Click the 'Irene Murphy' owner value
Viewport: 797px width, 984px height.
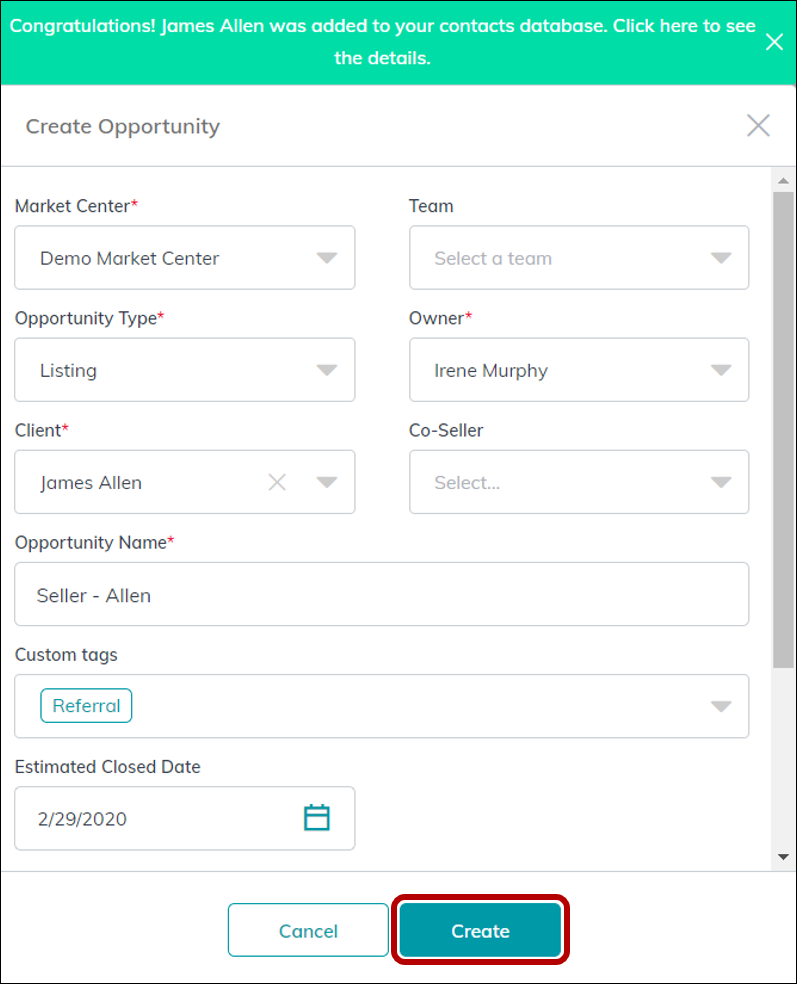[x=491, y=371]
